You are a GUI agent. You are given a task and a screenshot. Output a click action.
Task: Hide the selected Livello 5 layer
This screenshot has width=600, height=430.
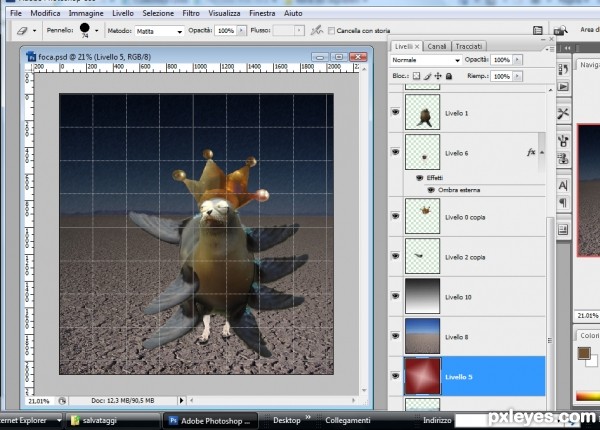pyautogui.click(x=395, y=376)
